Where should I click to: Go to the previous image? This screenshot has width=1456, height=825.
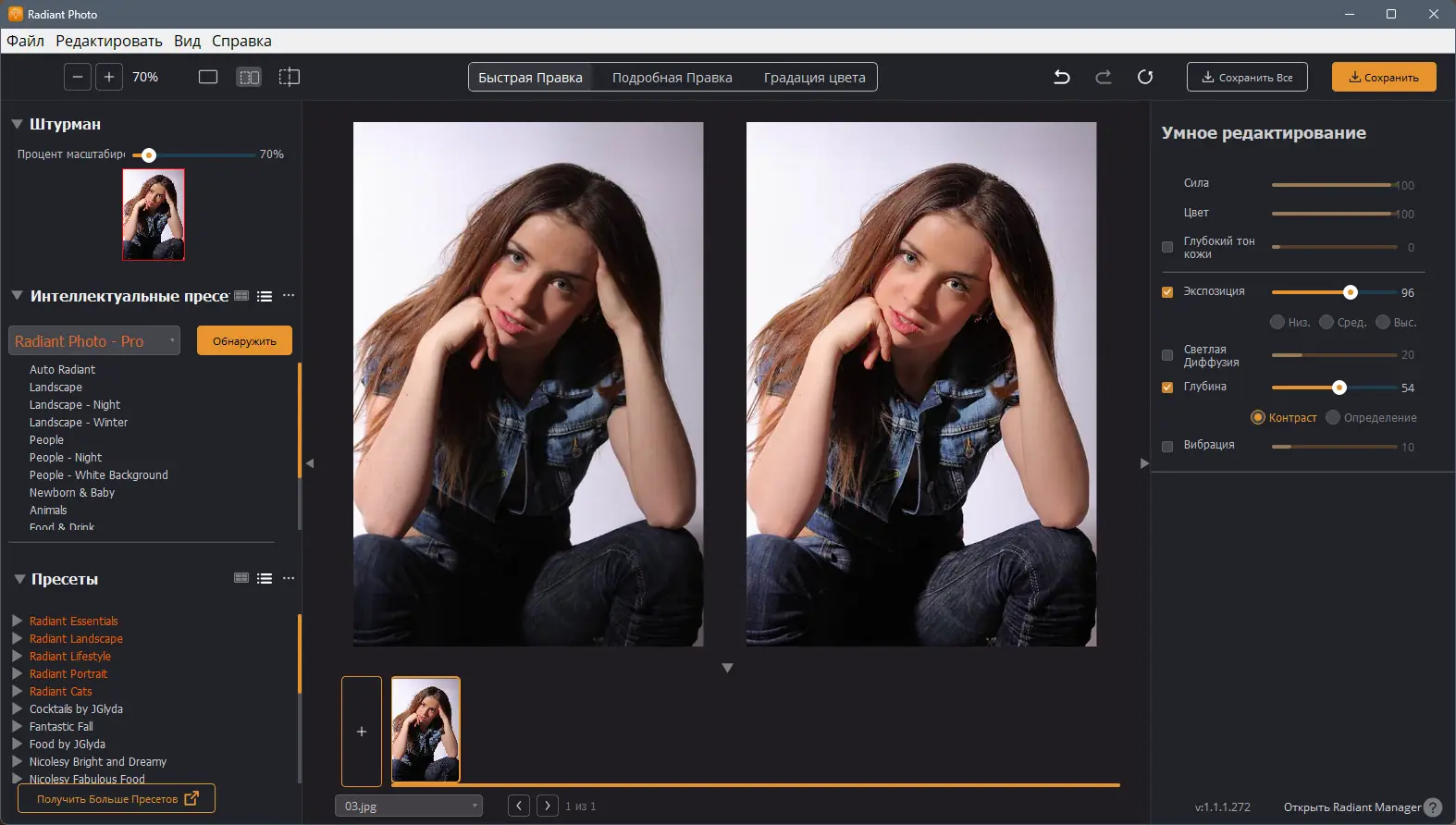pos(519,806)
